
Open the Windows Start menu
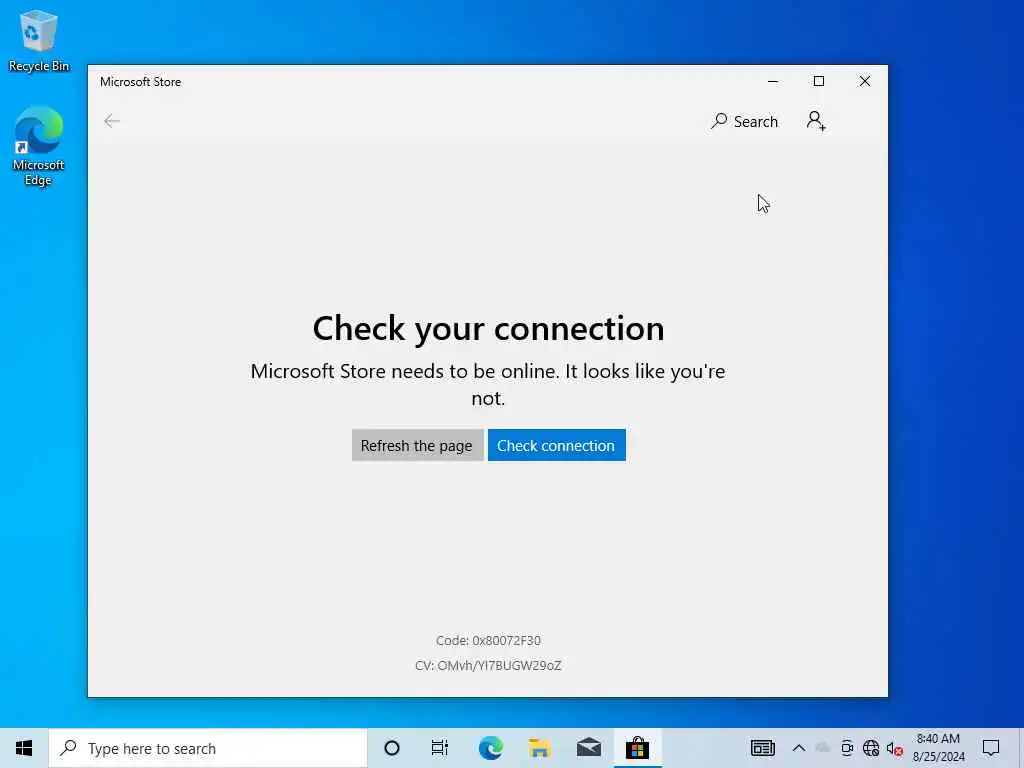24,748
